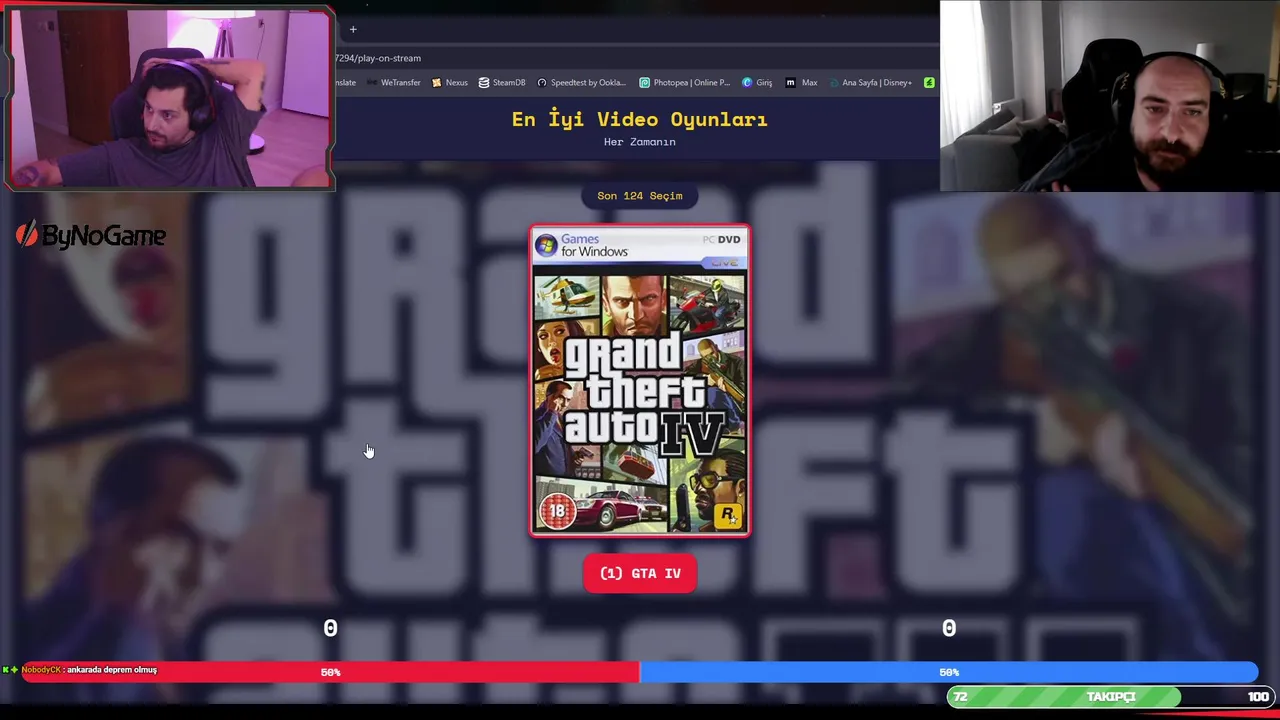Viewport: 1280px width, 720px height.
Task: Open the WeTransfer bookmark
Action: pyautogui.click(x=394, y=83)
